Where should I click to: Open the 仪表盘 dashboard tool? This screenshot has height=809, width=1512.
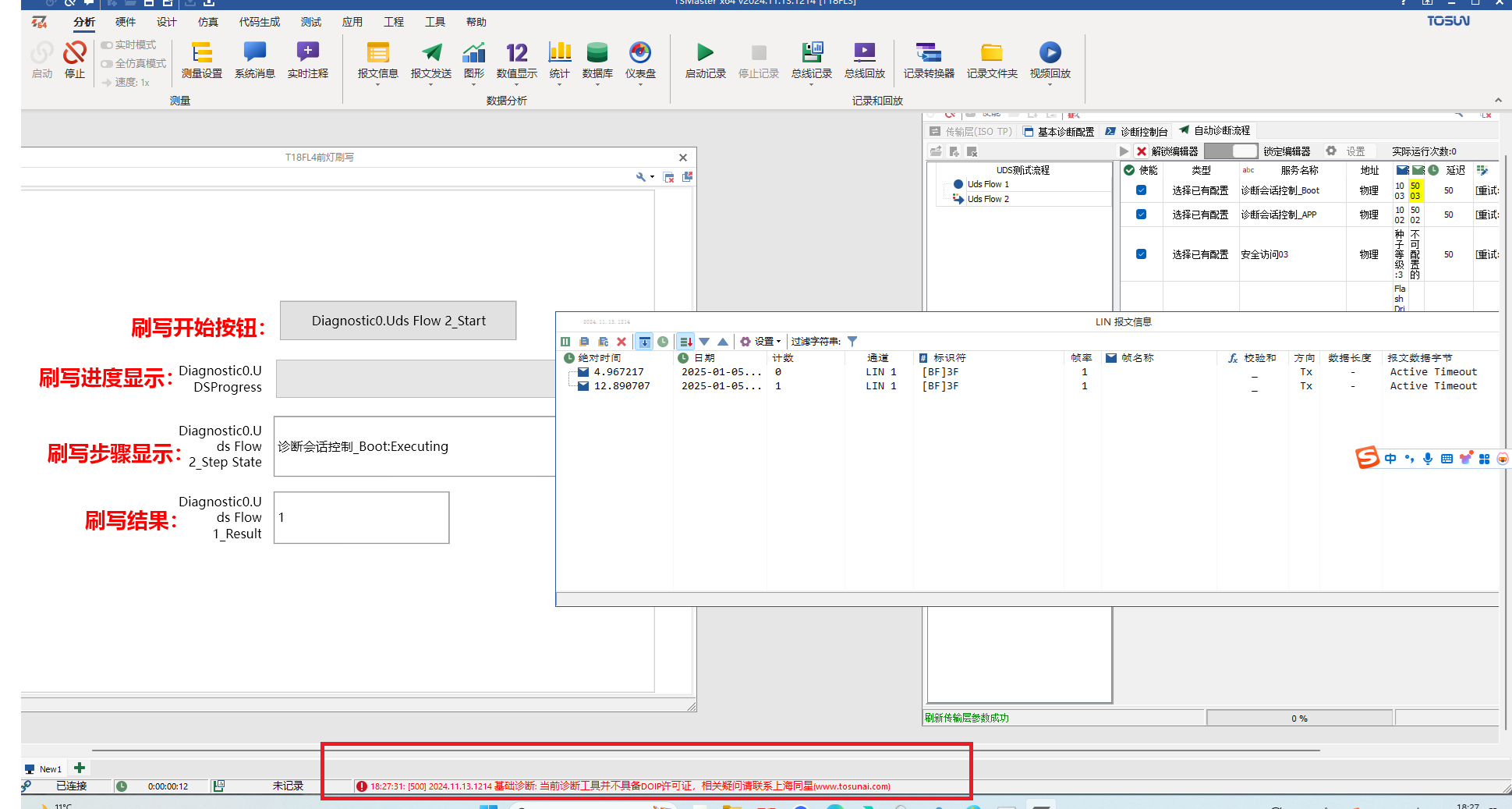point(640,59)
